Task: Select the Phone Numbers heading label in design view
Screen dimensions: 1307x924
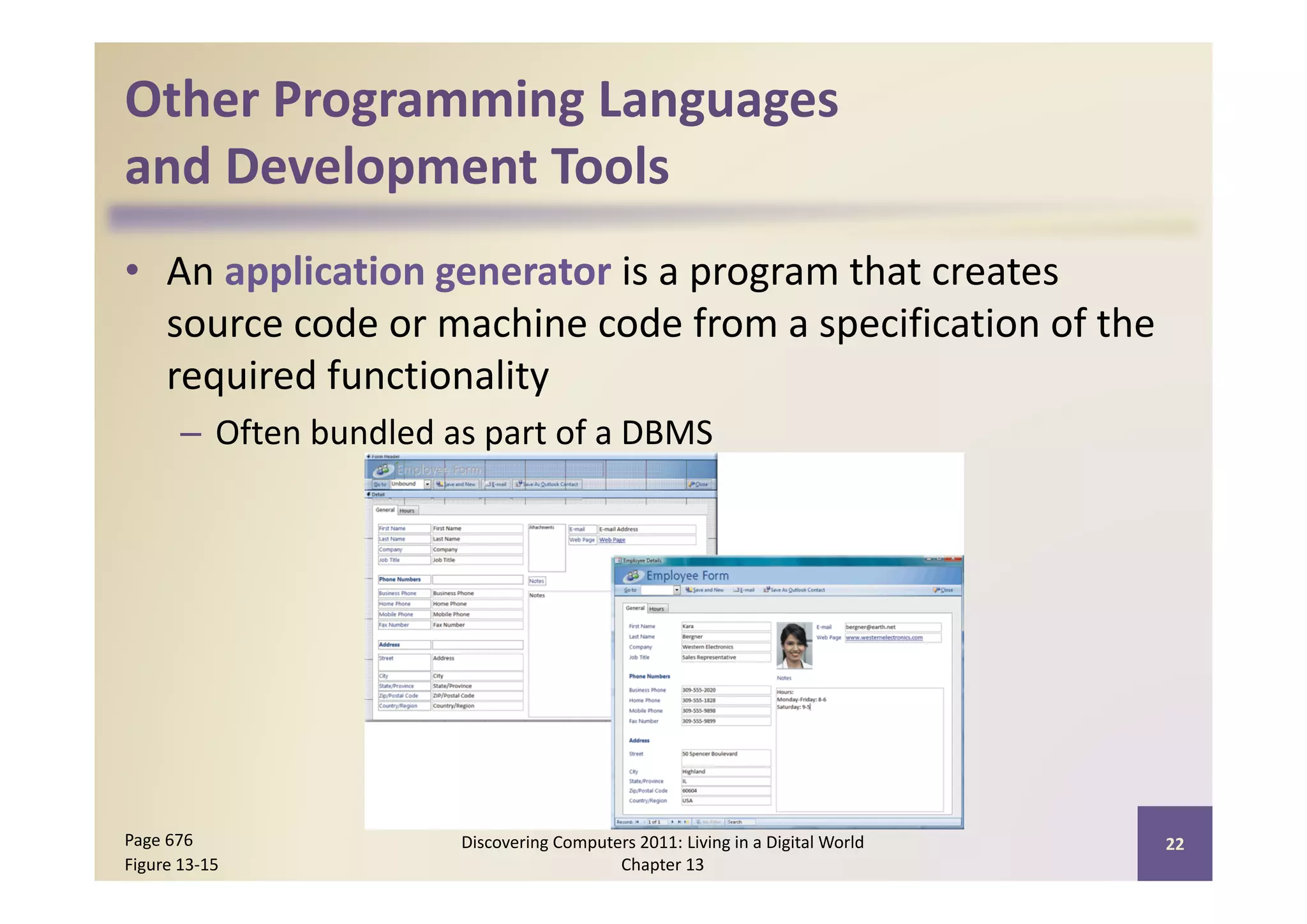Action: (x=404, y=579)
